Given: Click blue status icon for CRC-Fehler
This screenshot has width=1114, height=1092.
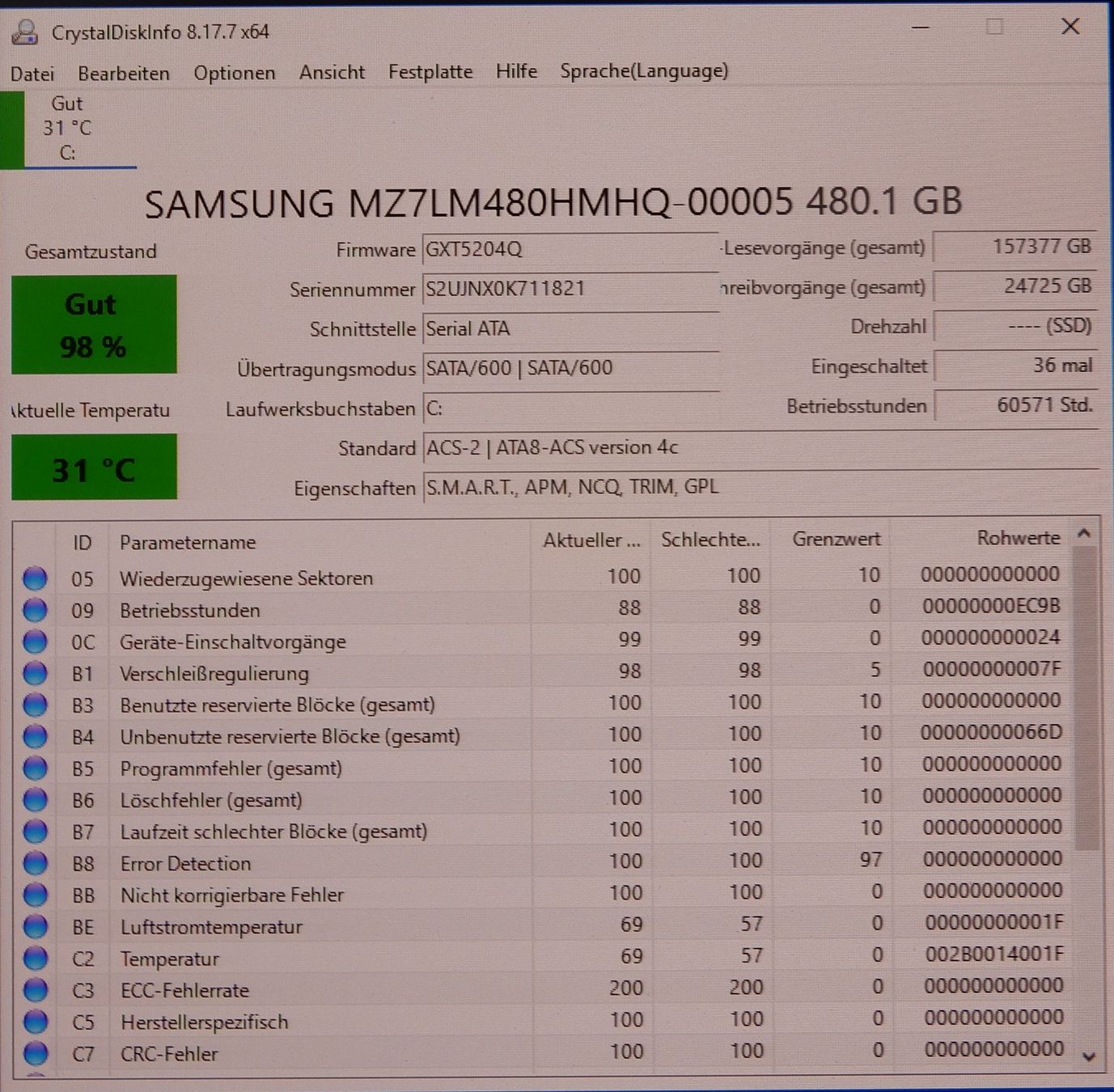Looking at the screenshot, I should pos(35,1053).
